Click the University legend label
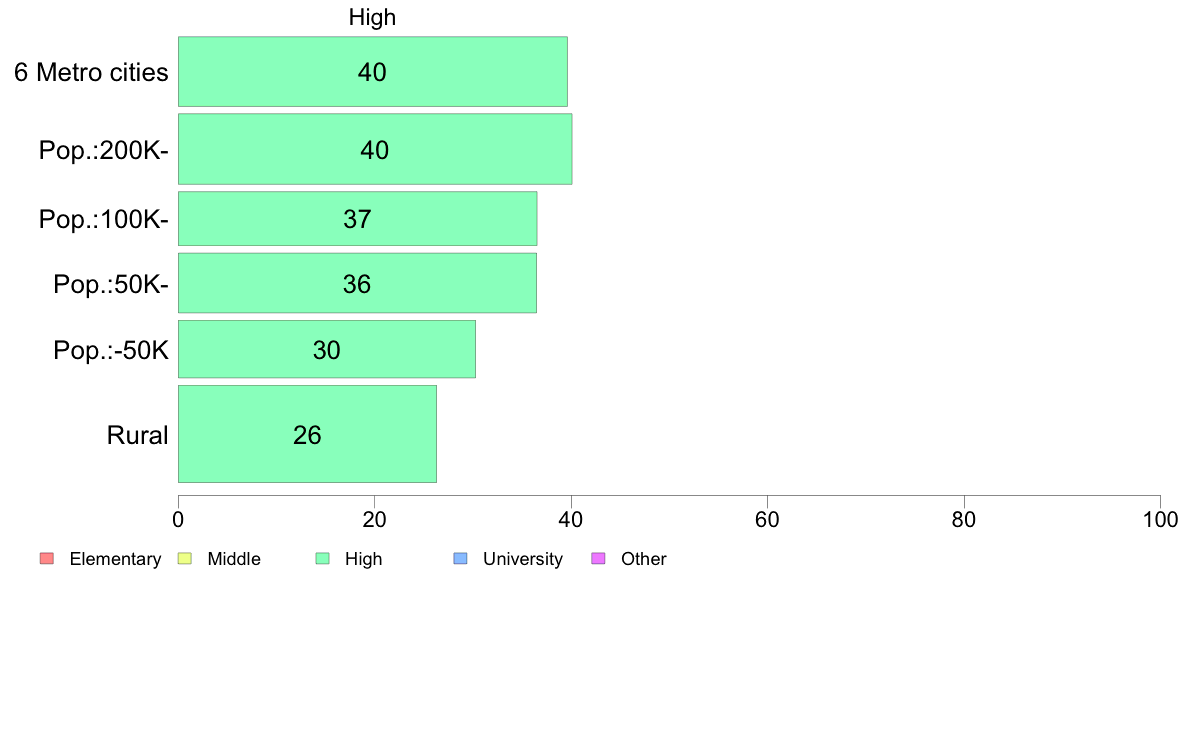 523,559
